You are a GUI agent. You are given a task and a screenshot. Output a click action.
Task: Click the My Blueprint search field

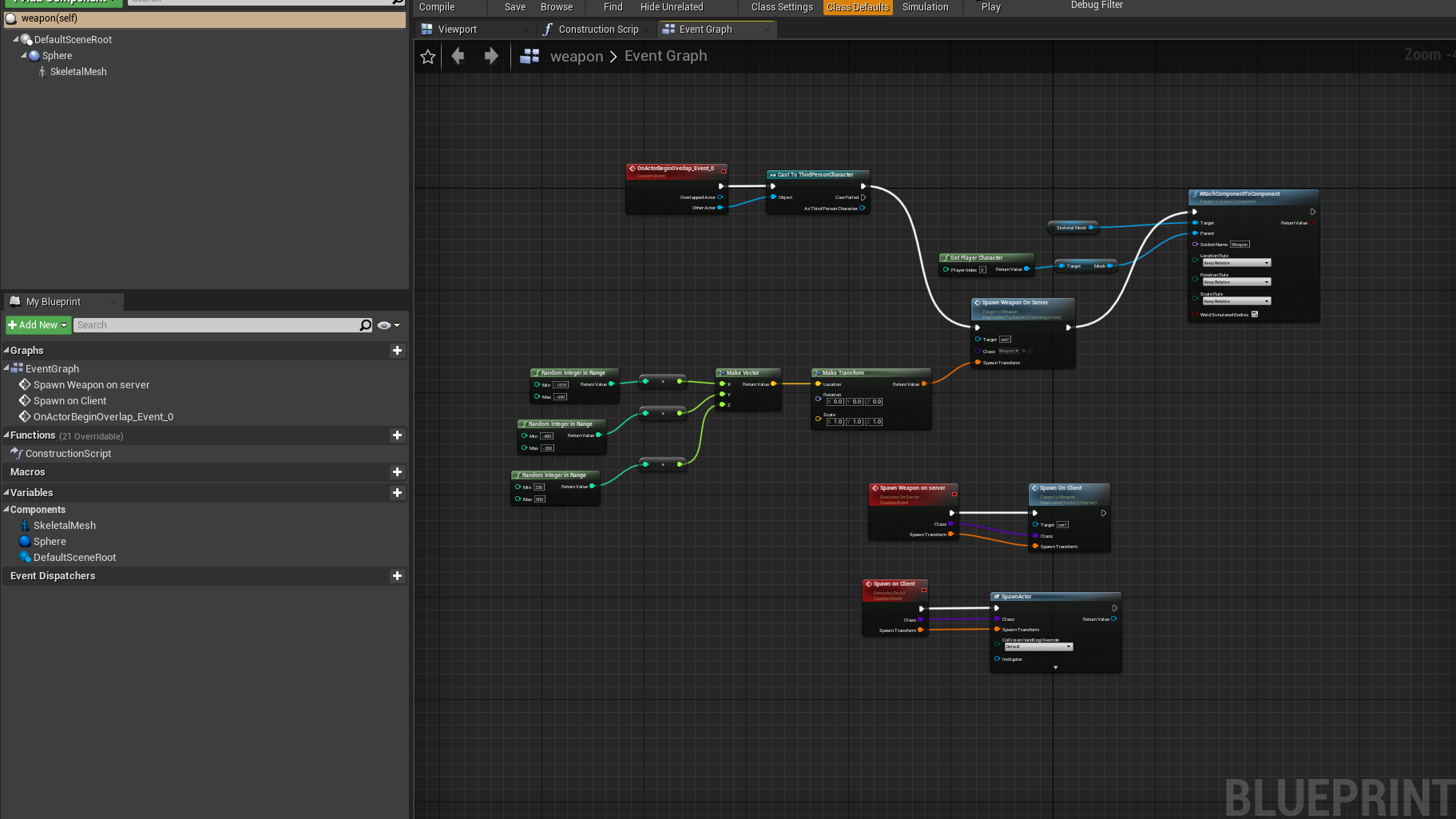(216, 325)
